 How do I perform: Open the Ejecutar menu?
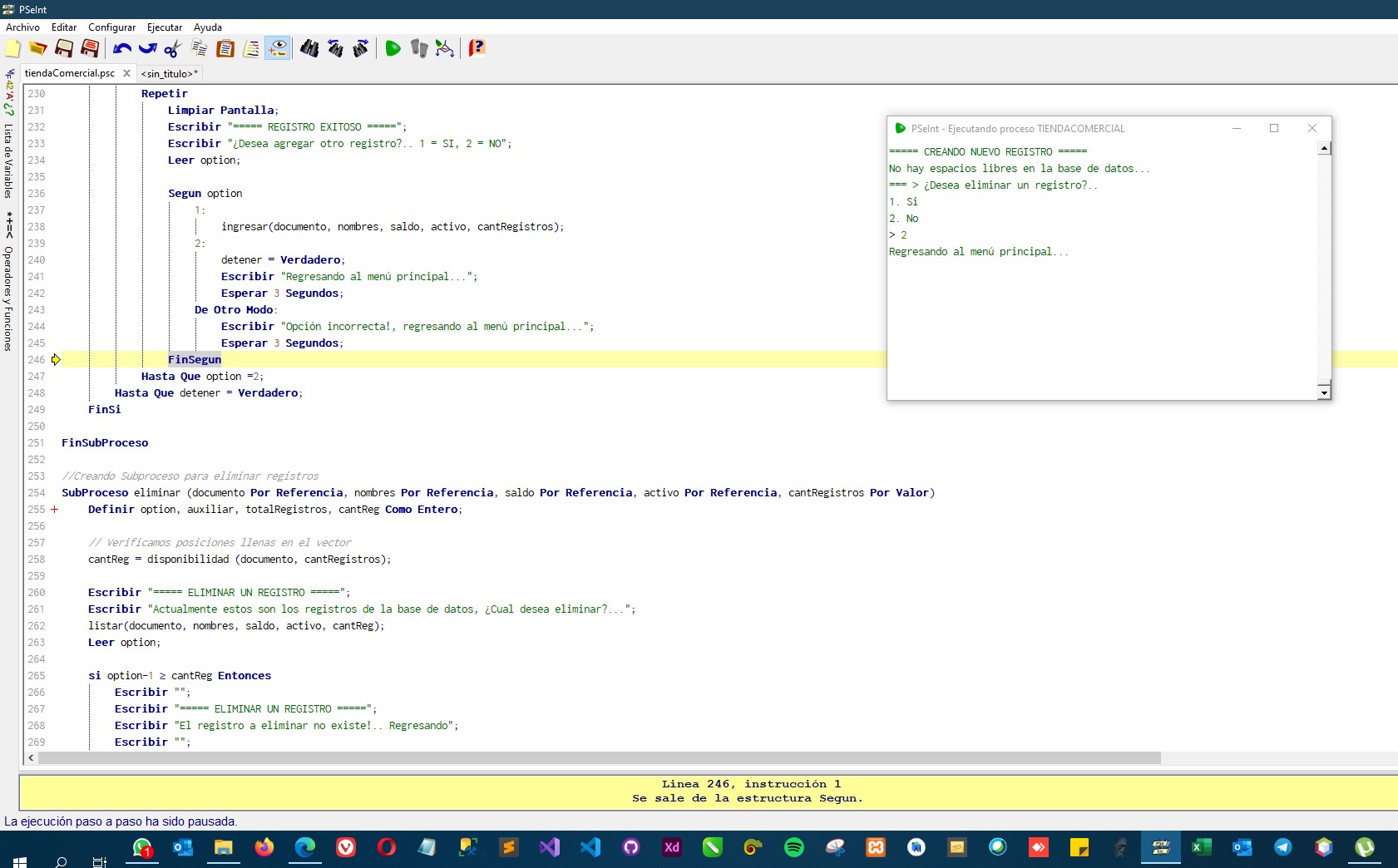tap(165, 27)
